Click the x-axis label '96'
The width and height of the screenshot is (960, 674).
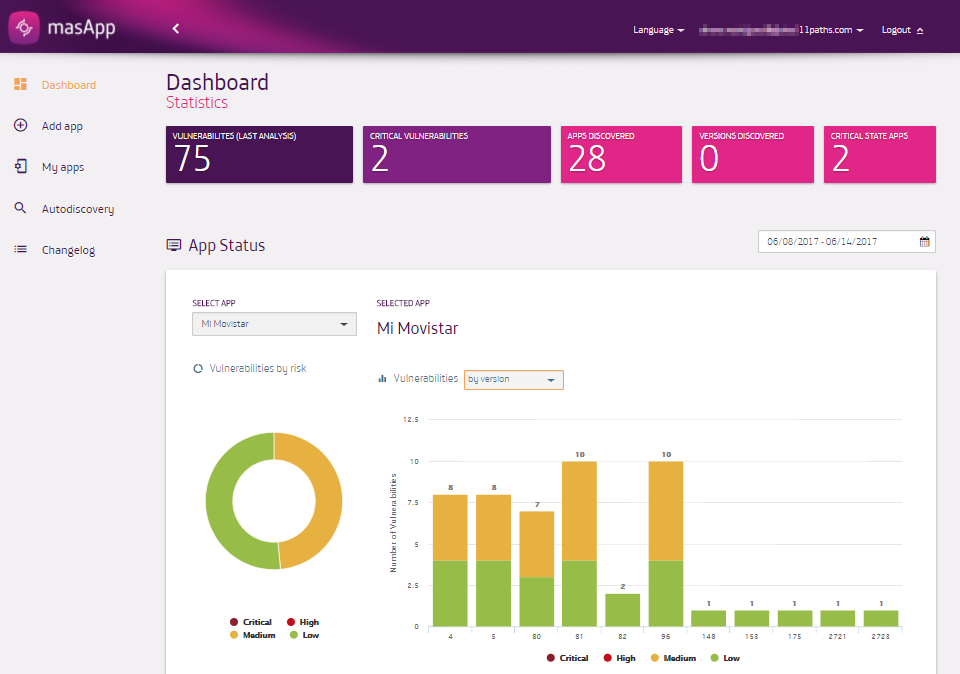(666, 637)
